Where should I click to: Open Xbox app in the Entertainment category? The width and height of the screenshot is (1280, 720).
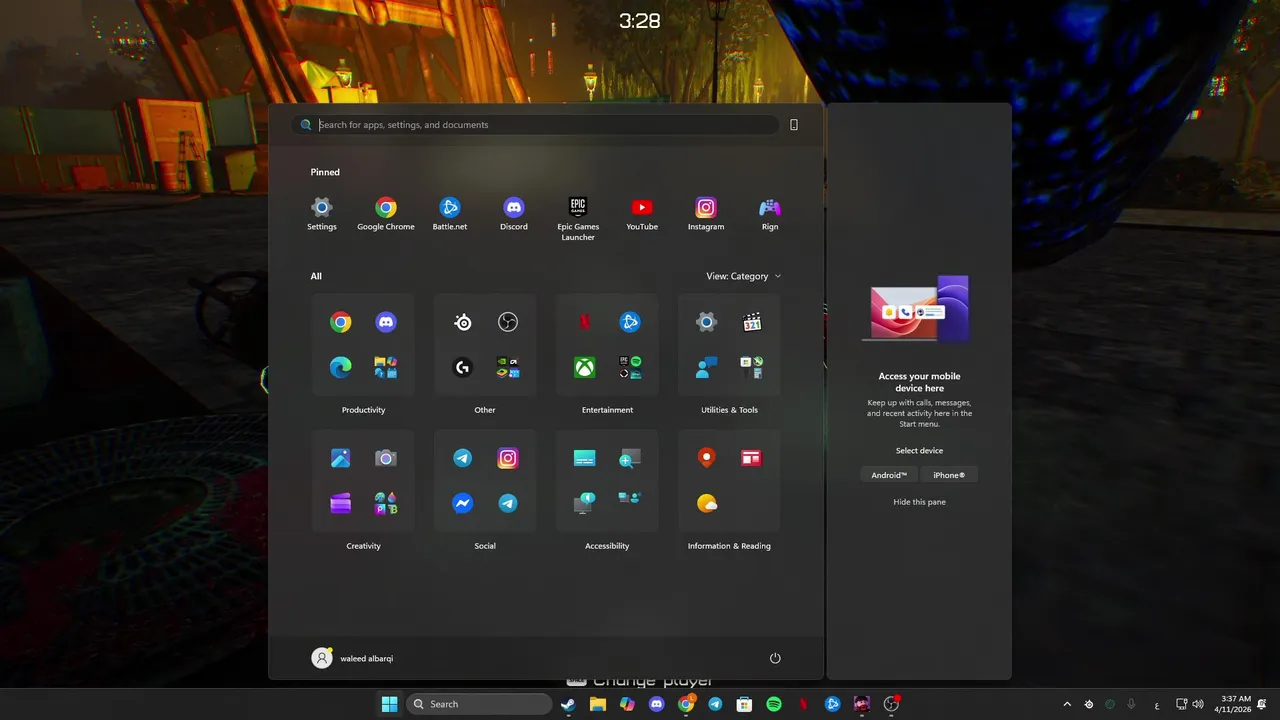coord(585,367)
